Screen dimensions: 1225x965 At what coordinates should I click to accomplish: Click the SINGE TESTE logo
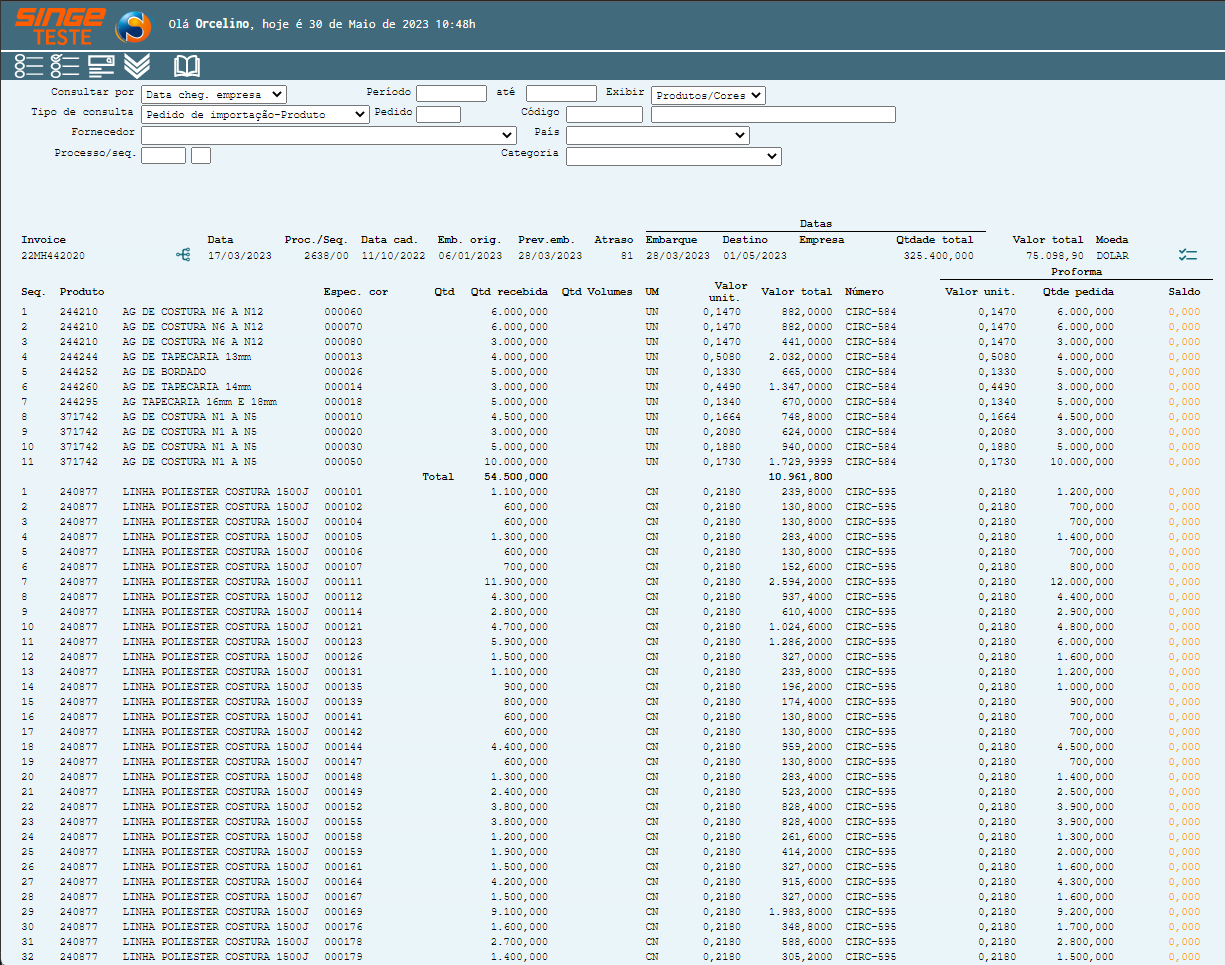click(x=60, y=25)
